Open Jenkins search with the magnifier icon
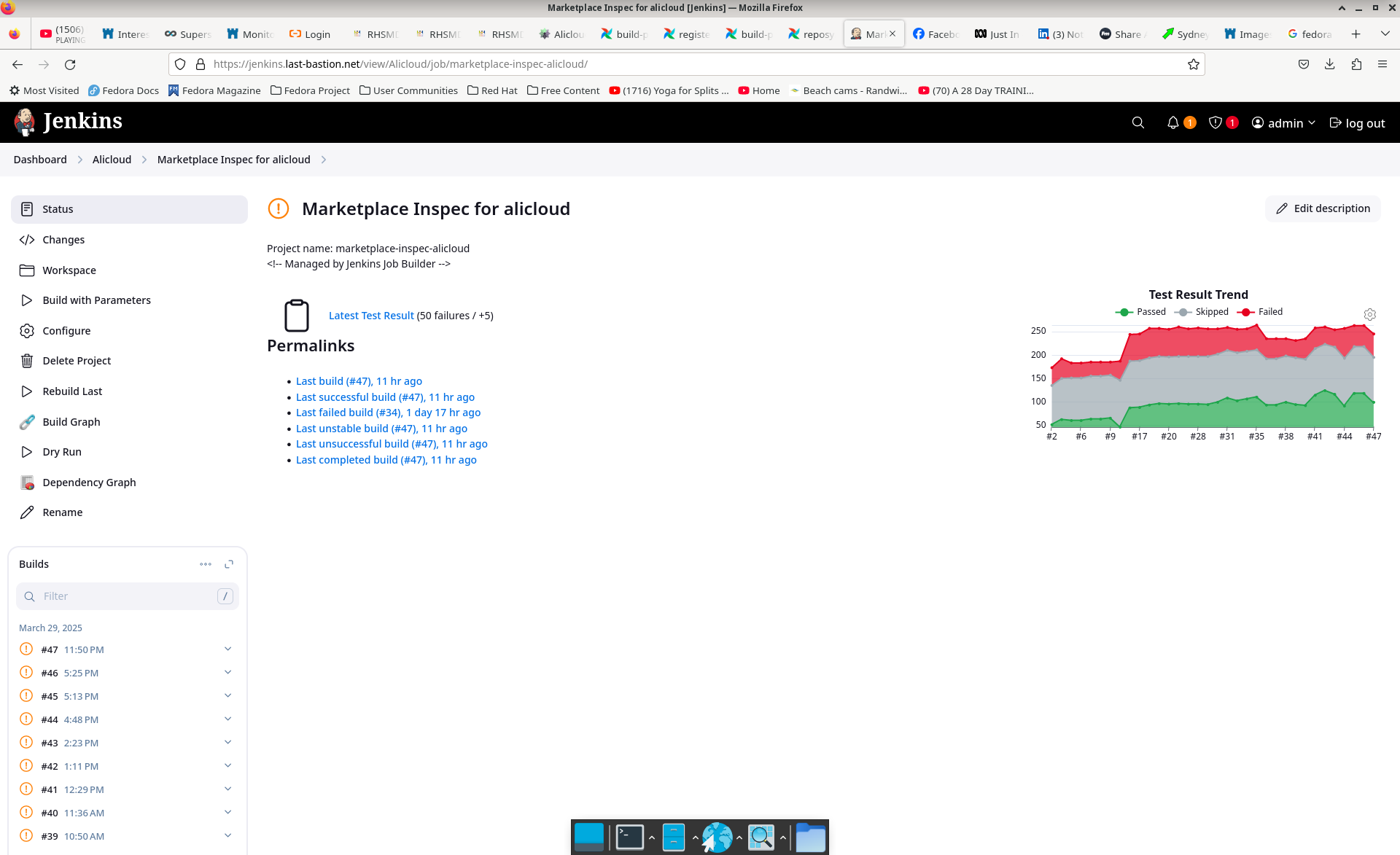1400x855 pixels. click(1138, 122)
